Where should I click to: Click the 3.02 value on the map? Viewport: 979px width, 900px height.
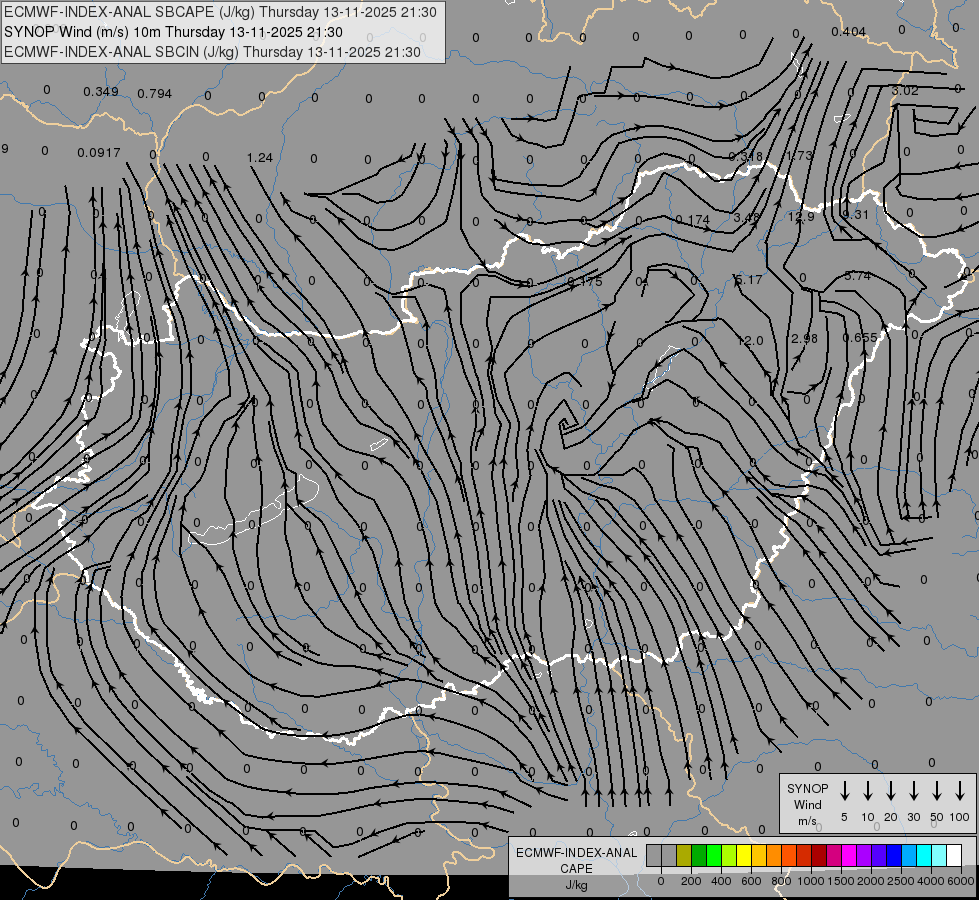coord(905,91)
